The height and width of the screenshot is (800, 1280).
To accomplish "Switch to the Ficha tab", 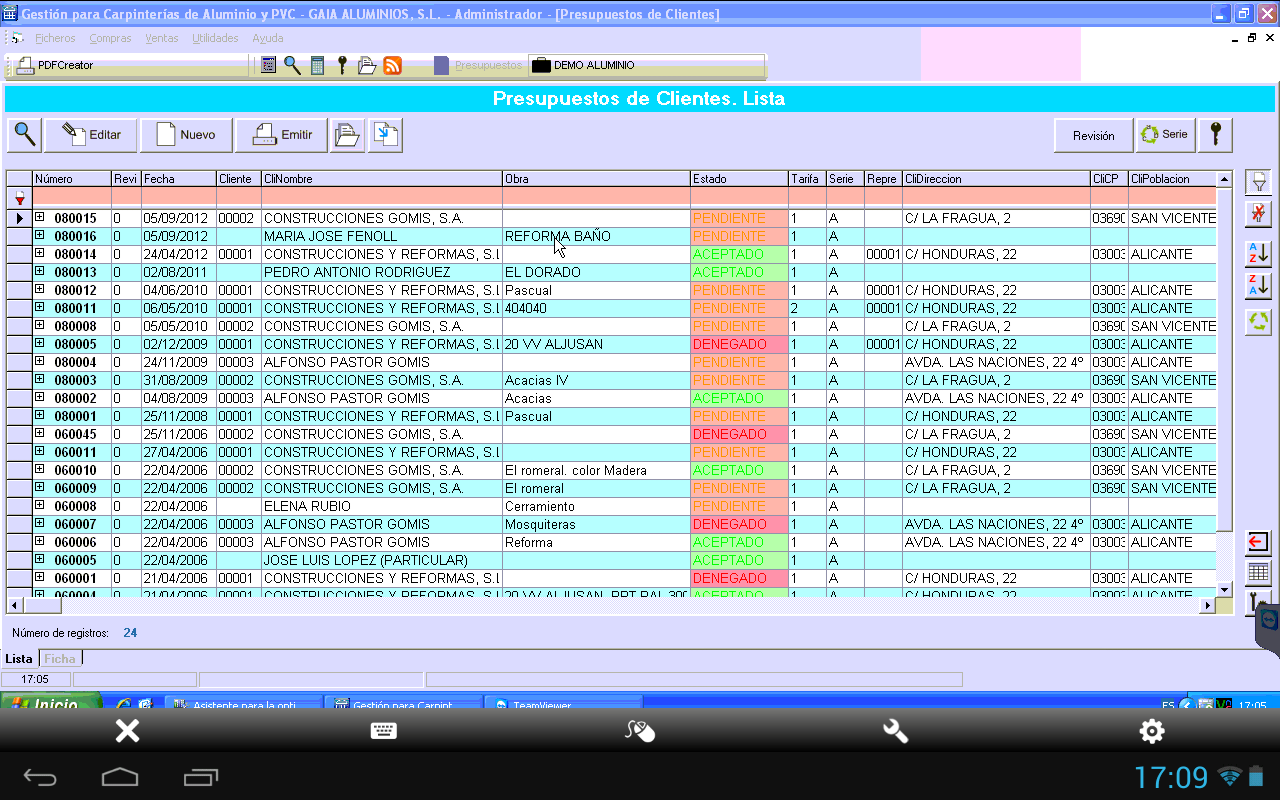I will click(60, 658).
